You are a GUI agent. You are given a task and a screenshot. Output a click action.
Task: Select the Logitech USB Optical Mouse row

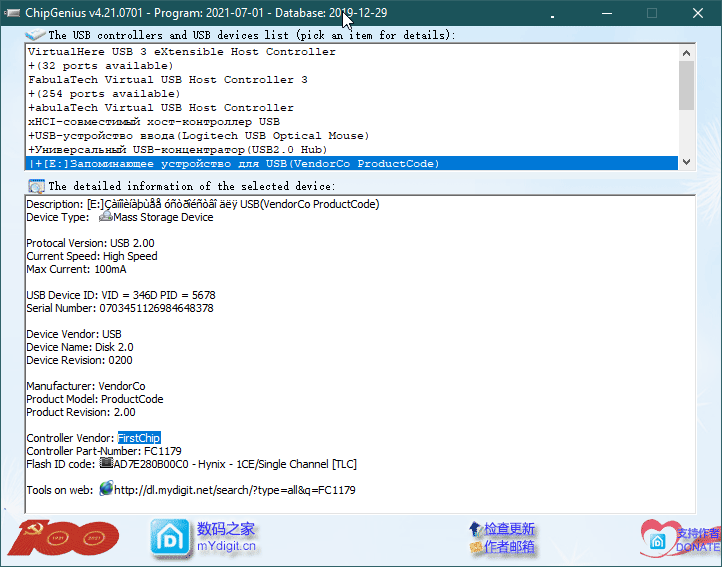[x=352, y=136]
